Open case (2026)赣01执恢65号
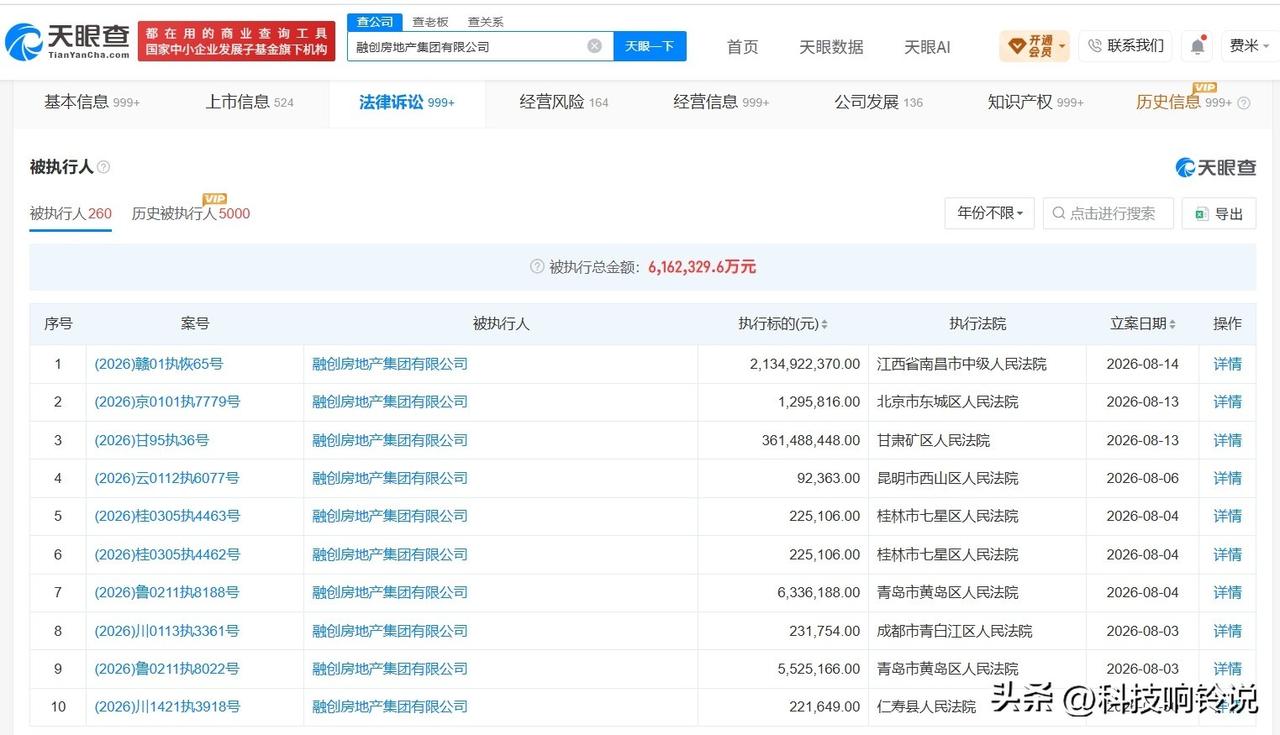 [x=159, y=364]
